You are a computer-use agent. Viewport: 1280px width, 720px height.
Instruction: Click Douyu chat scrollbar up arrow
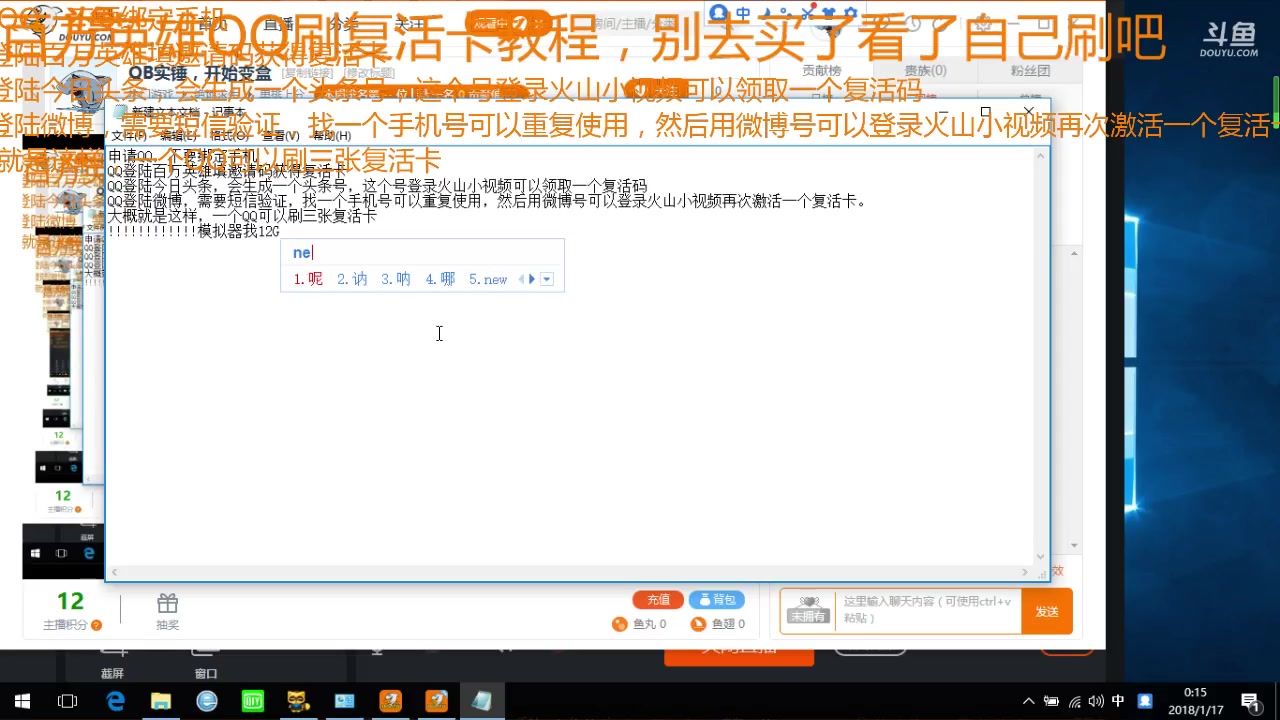click(1075, 254)
